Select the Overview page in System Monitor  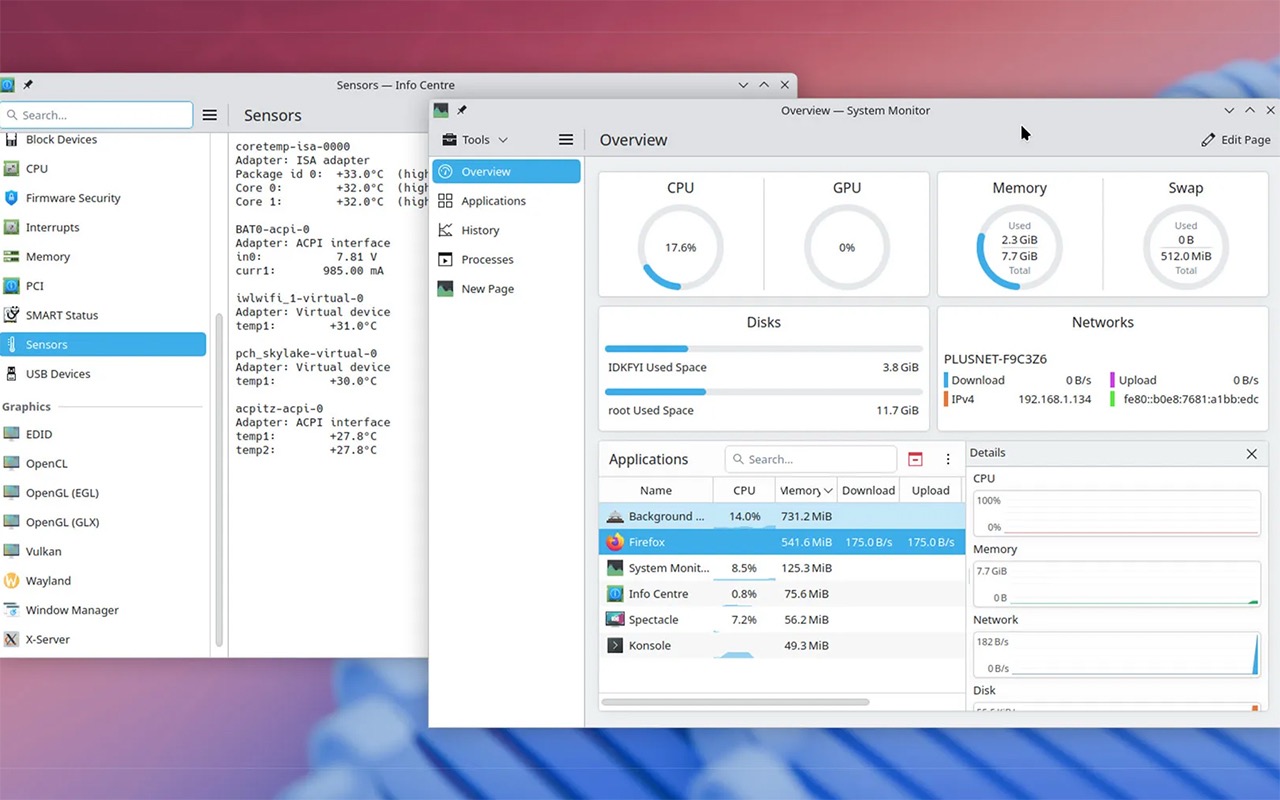click(x=506, y=172)
